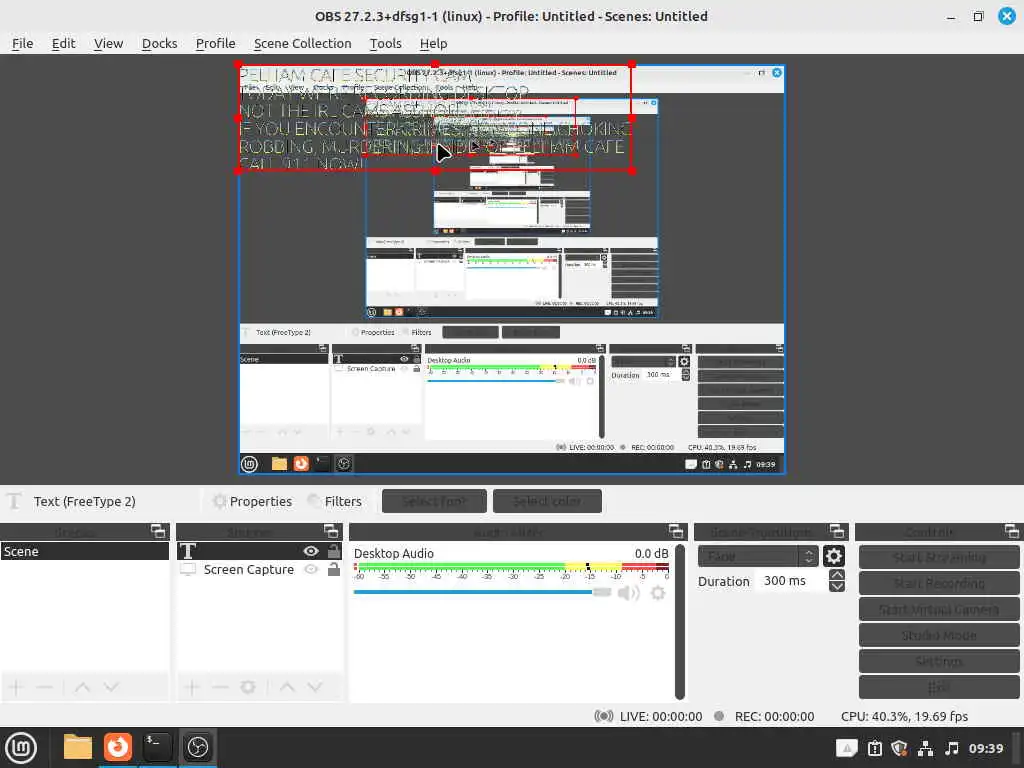Remove the selected source with minus icon

[x=220, y=687]
